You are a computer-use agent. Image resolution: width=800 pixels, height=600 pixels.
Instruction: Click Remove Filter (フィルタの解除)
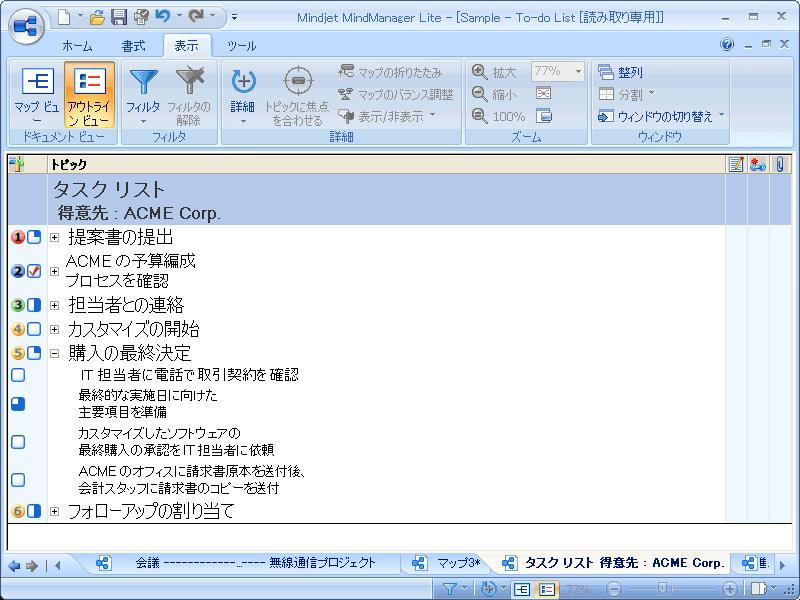189,95
